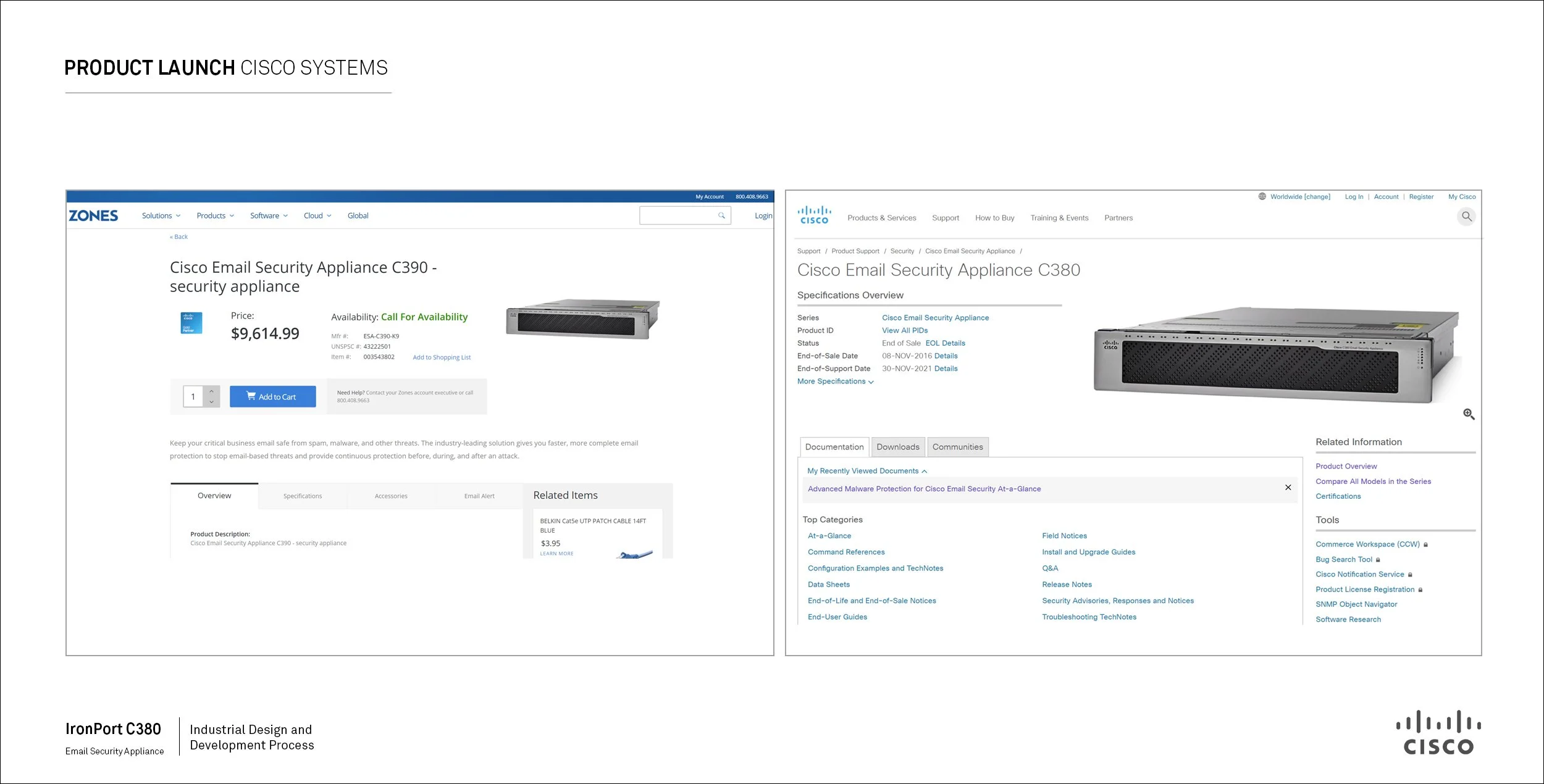Click the ZONES logo

93,215
